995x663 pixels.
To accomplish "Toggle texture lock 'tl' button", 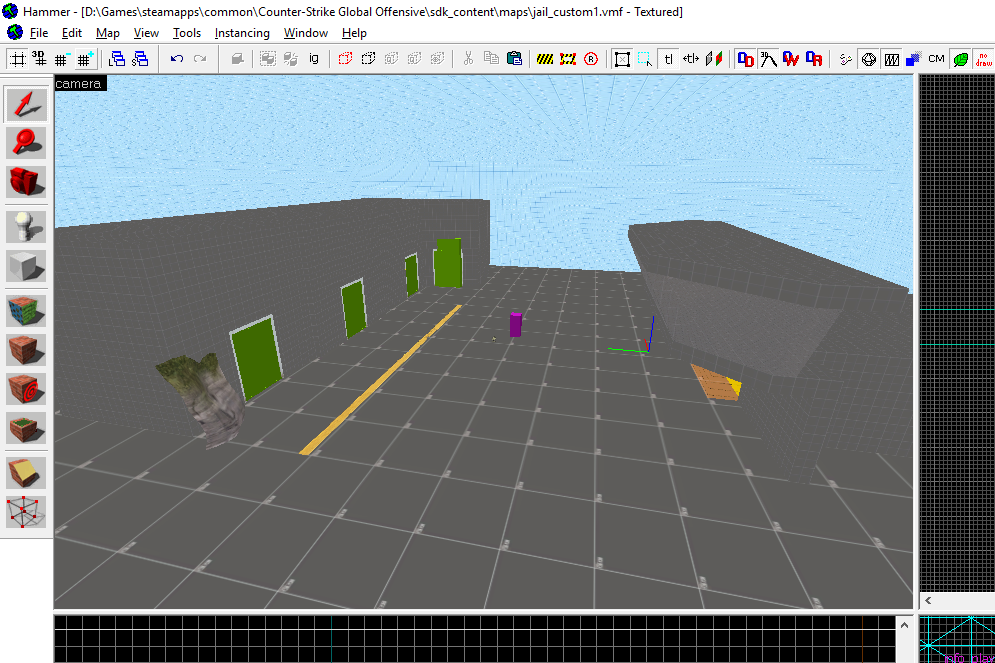I will pyautogui.click(x=668, y=59).
